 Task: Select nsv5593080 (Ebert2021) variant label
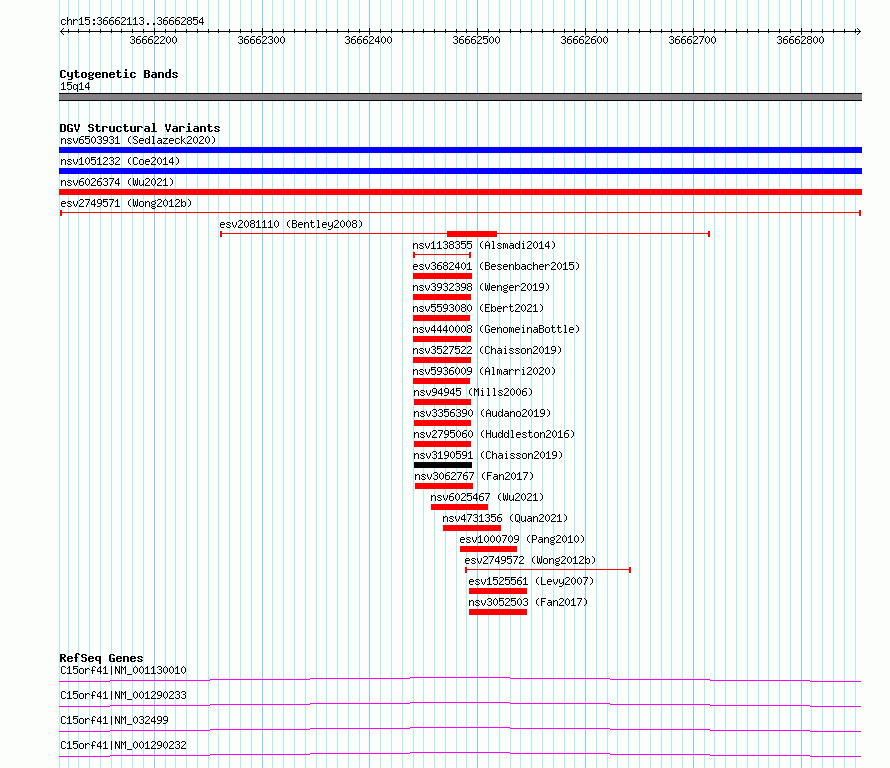(x=478, y=308)
